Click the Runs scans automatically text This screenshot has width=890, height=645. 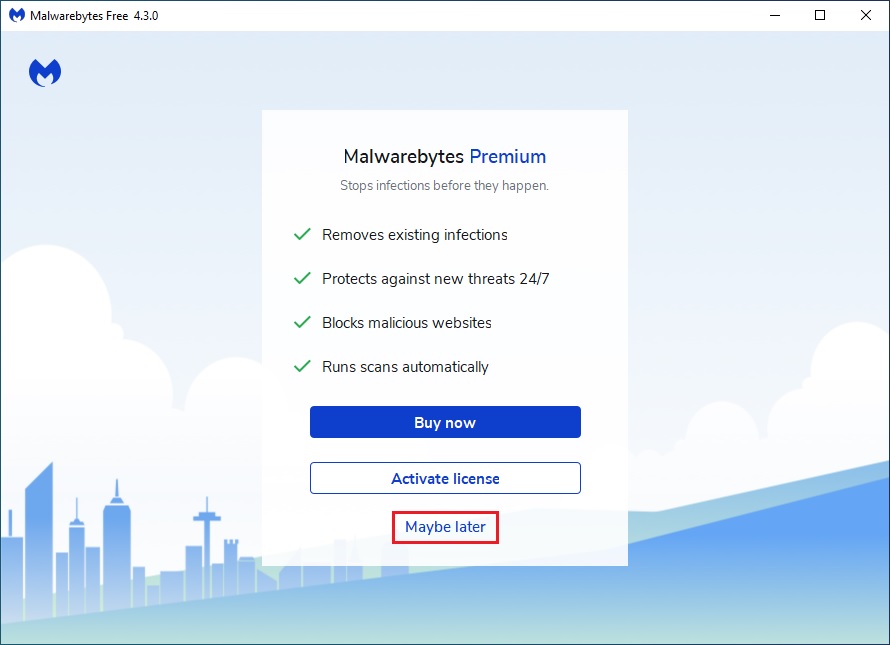(405, 366)
